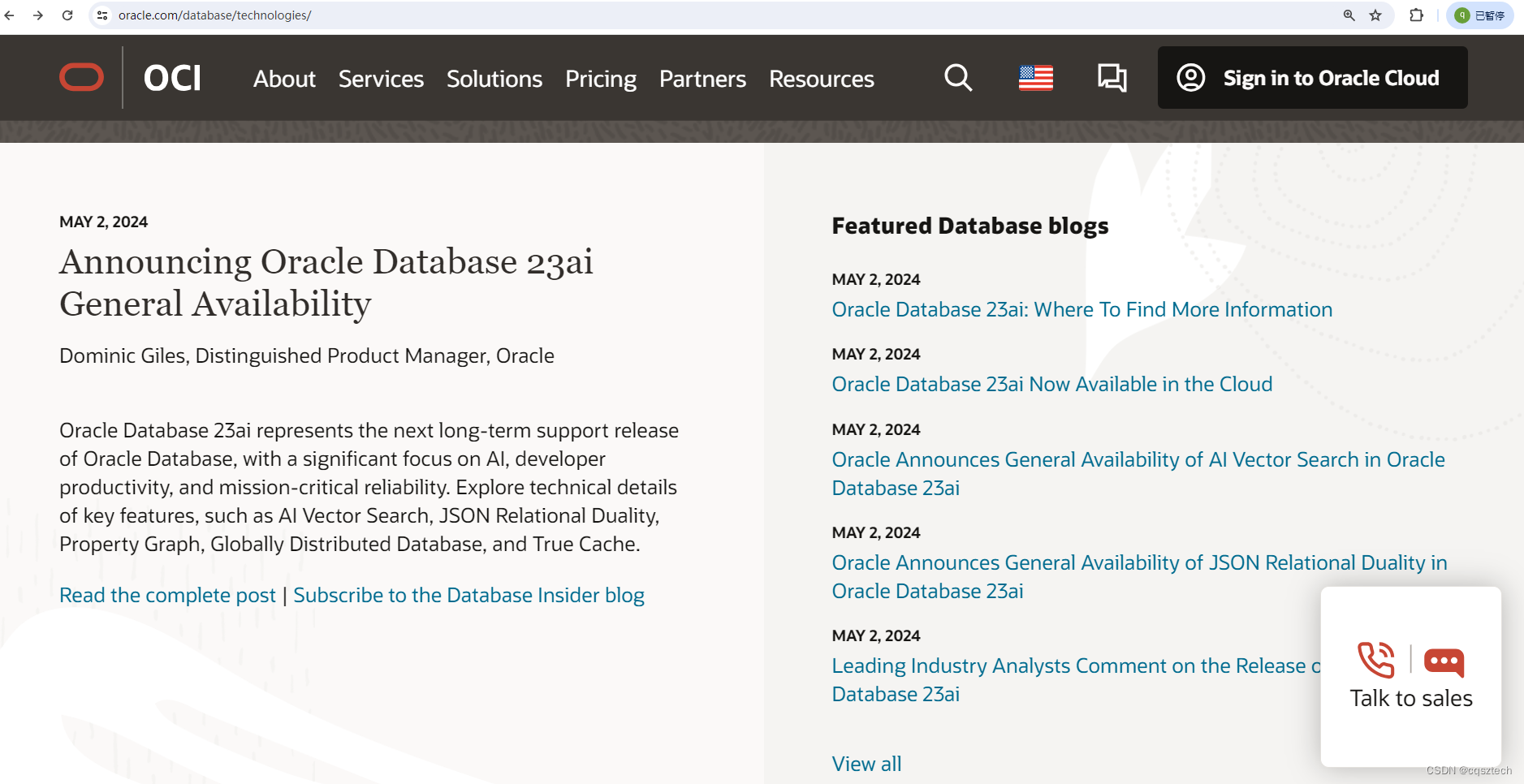The width and height of the screenshot is (1524, 784).
Task: Open the Resources menu
Action: tap(822, 79)
